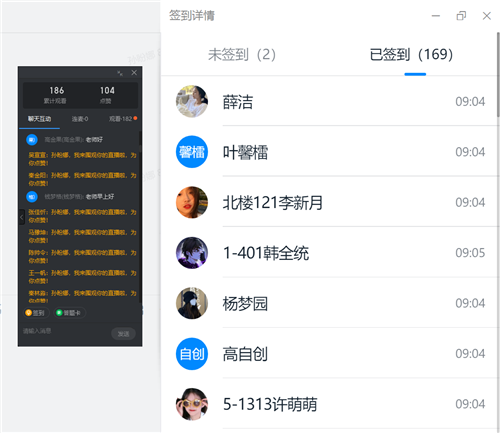The width and height of the screenshot is (500, 433).
Task: Click the 签到 check-in button
Action: coord(36,313)
